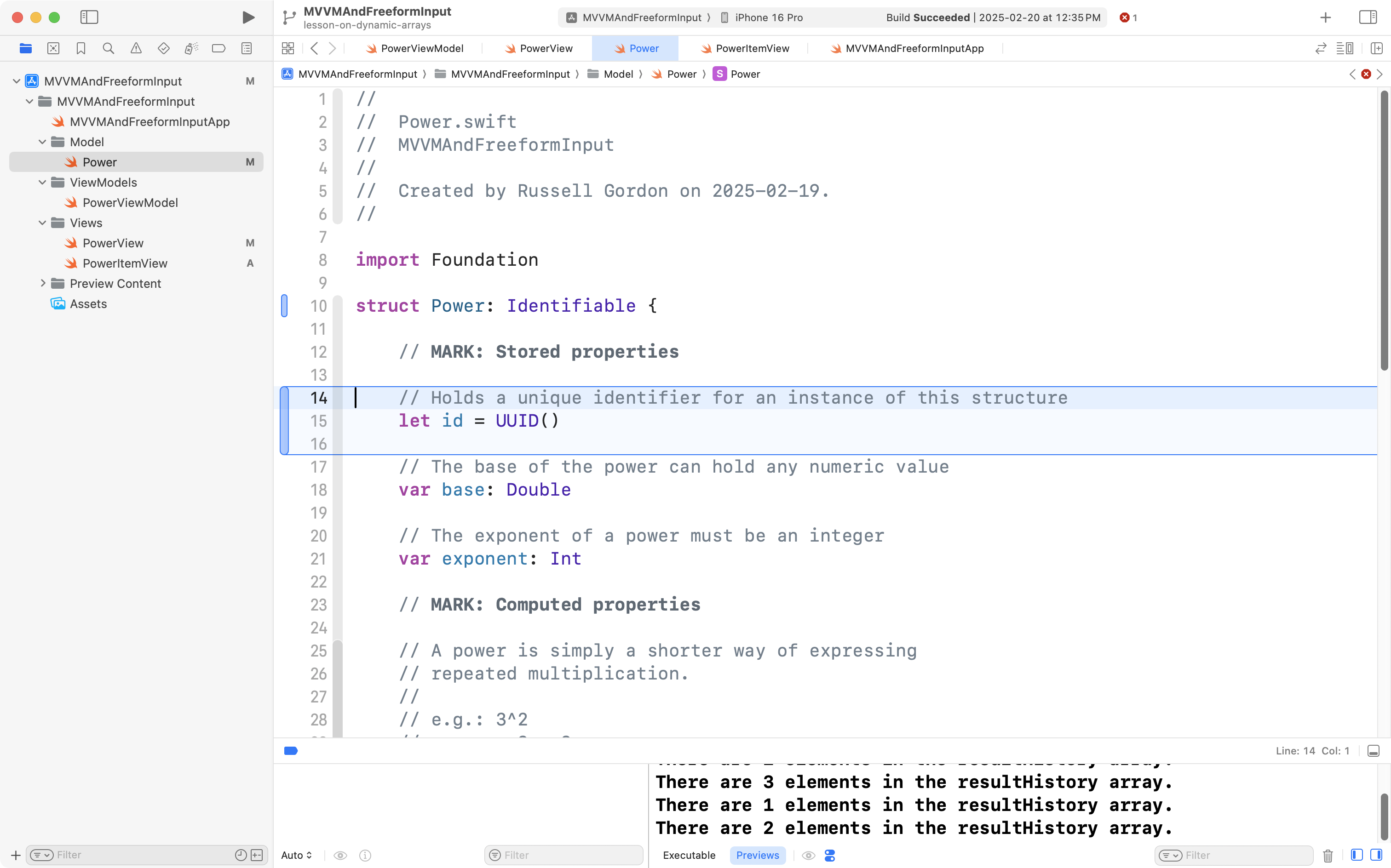Expand the Preview Content folder
The image size is (1391, 868).
42,284
